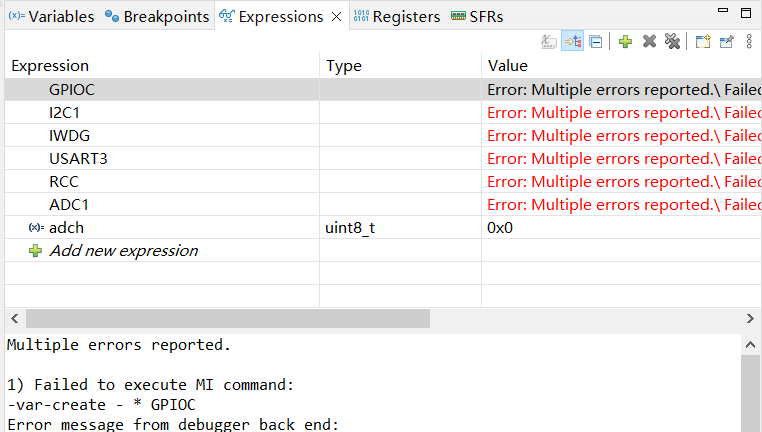The height and width of the screenshot is (432, 762).
Task: Toggle Show Type Names icon
Action: [549, 42]
